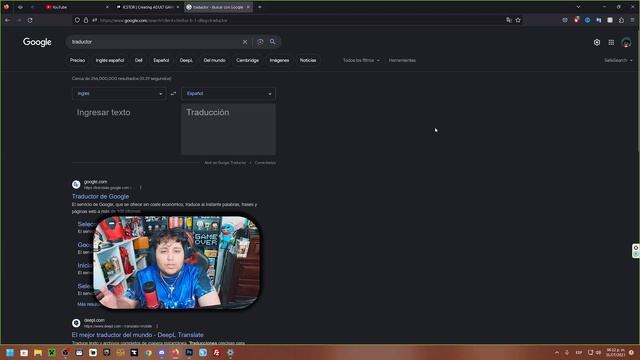The image size is (640, 360).
Task: Open the Xbox app in taskbar
Action: 52,353
